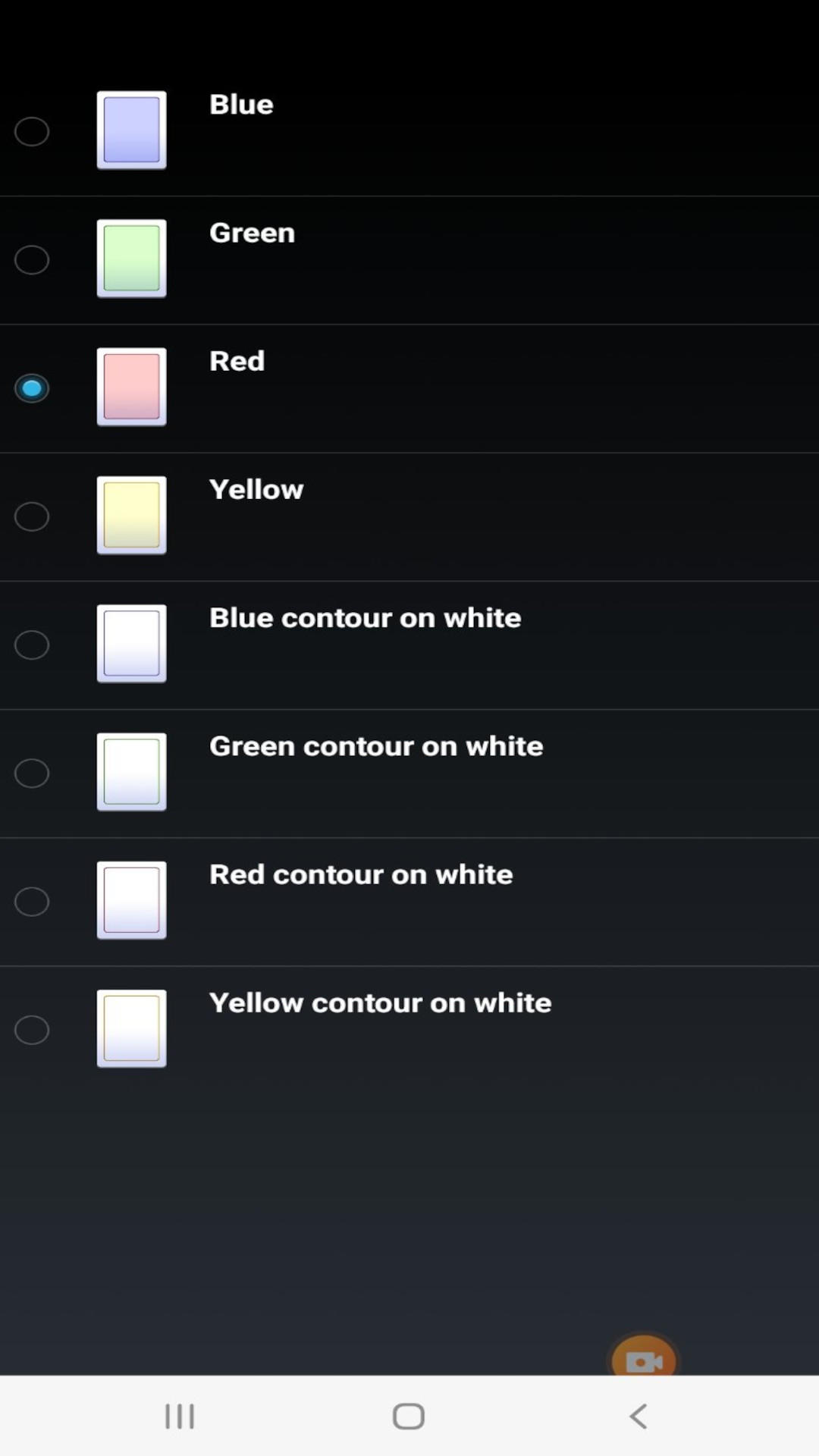Select the Blue contour on white radio button

[x=32, y=645]
